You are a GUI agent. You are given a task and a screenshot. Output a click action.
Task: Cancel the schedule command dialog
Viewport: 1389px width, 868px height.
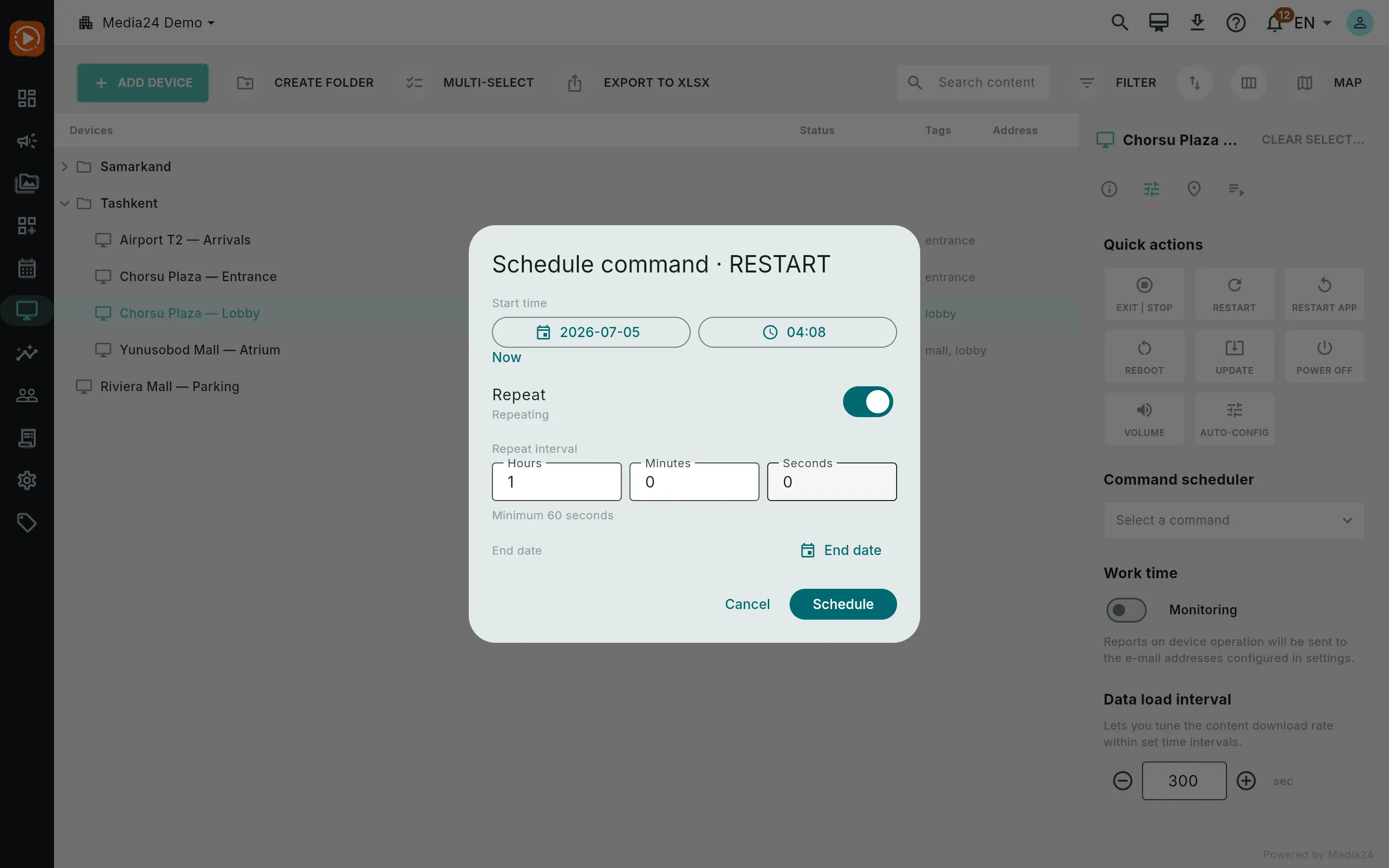tap(747, 604)
